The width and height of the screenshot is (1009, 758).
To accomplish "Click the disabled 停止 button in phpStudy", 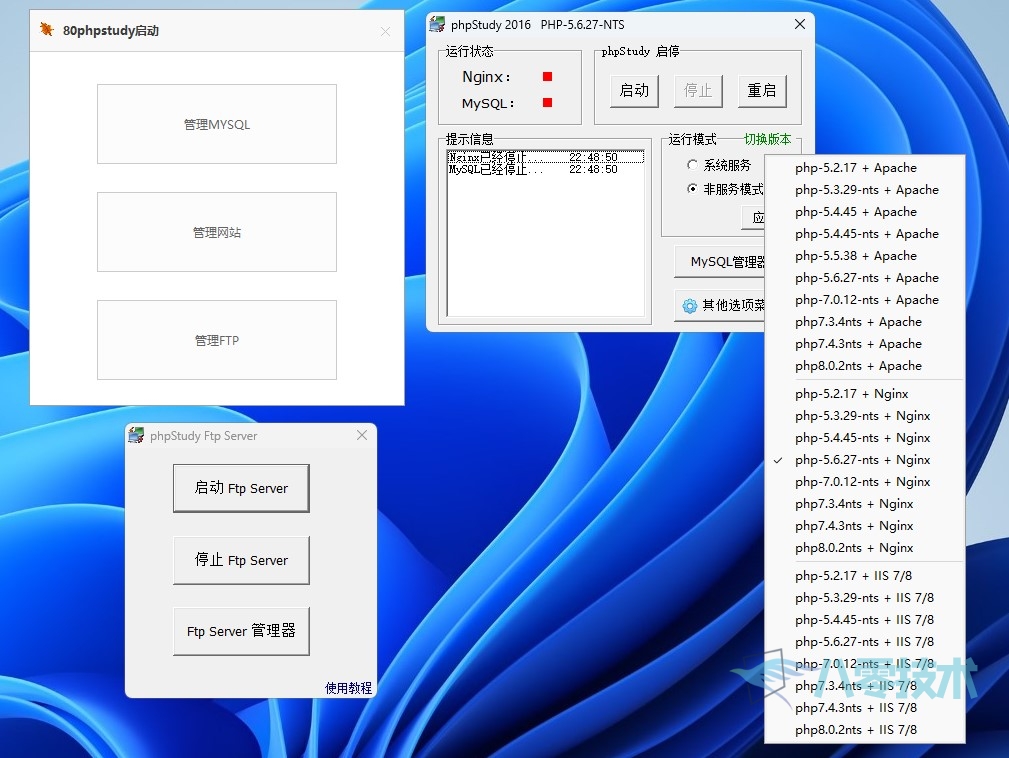I will [698, 91].
